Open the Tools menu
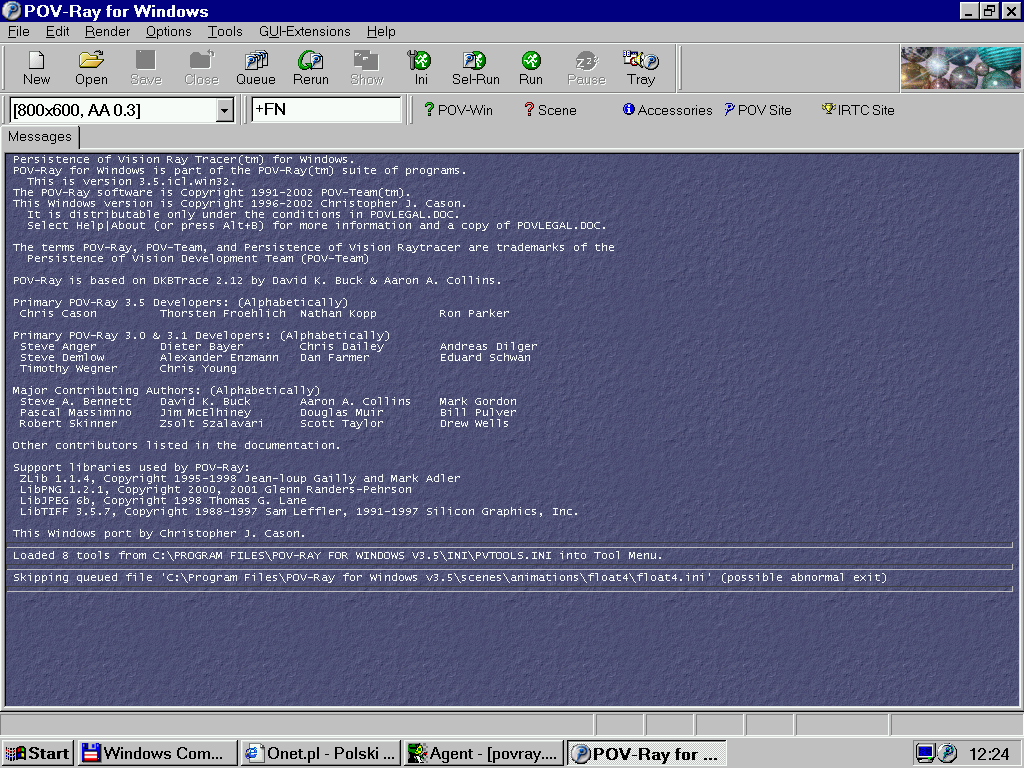 [225, 31]
